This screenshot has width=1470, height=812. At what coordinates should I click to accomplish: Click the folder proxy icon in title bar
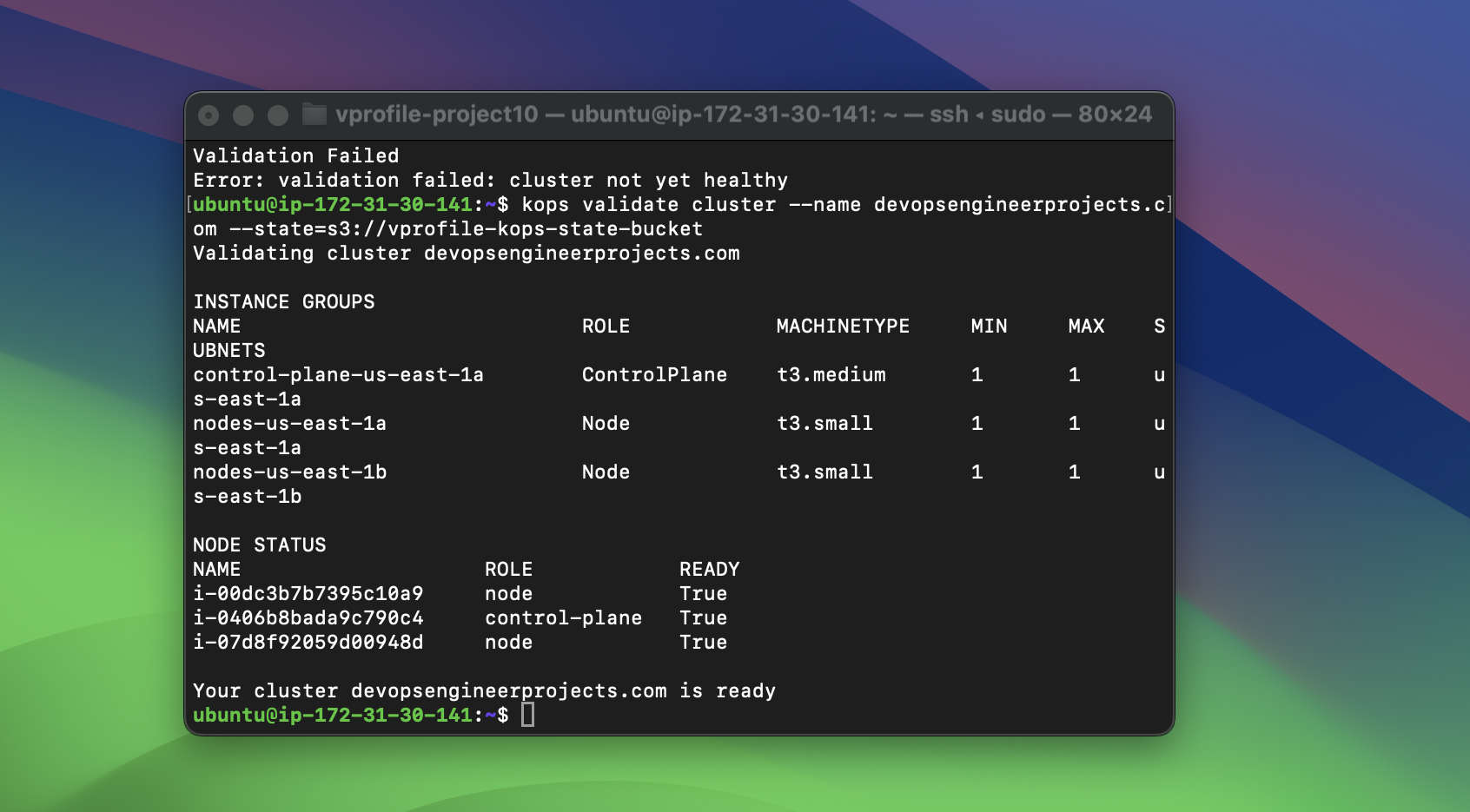pyautogui.click(x=314, y=114)
